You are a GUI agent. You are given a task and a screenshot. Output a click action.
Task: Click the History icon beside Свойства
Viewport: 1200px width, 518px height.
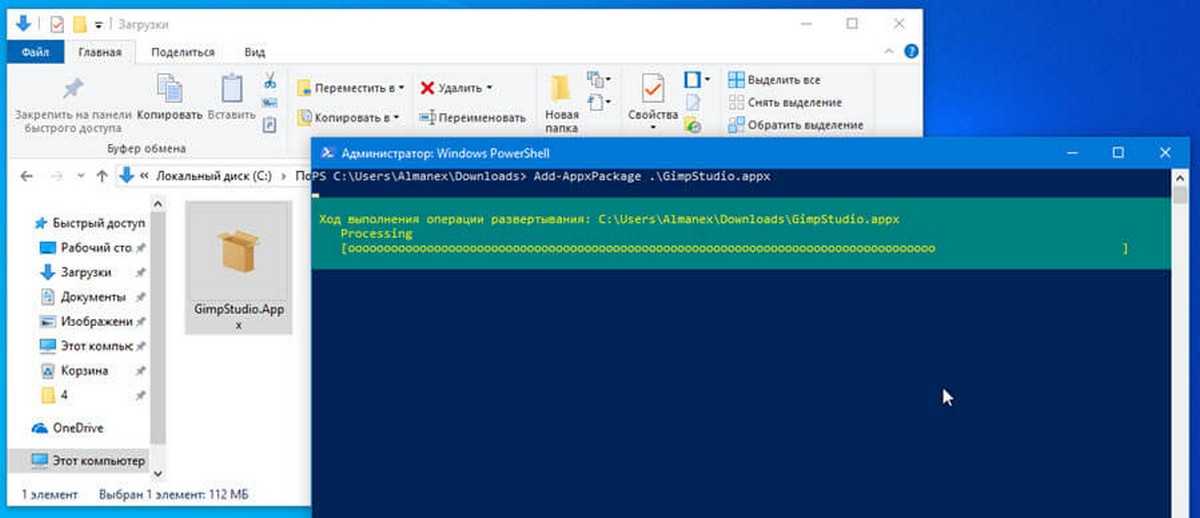693,125
